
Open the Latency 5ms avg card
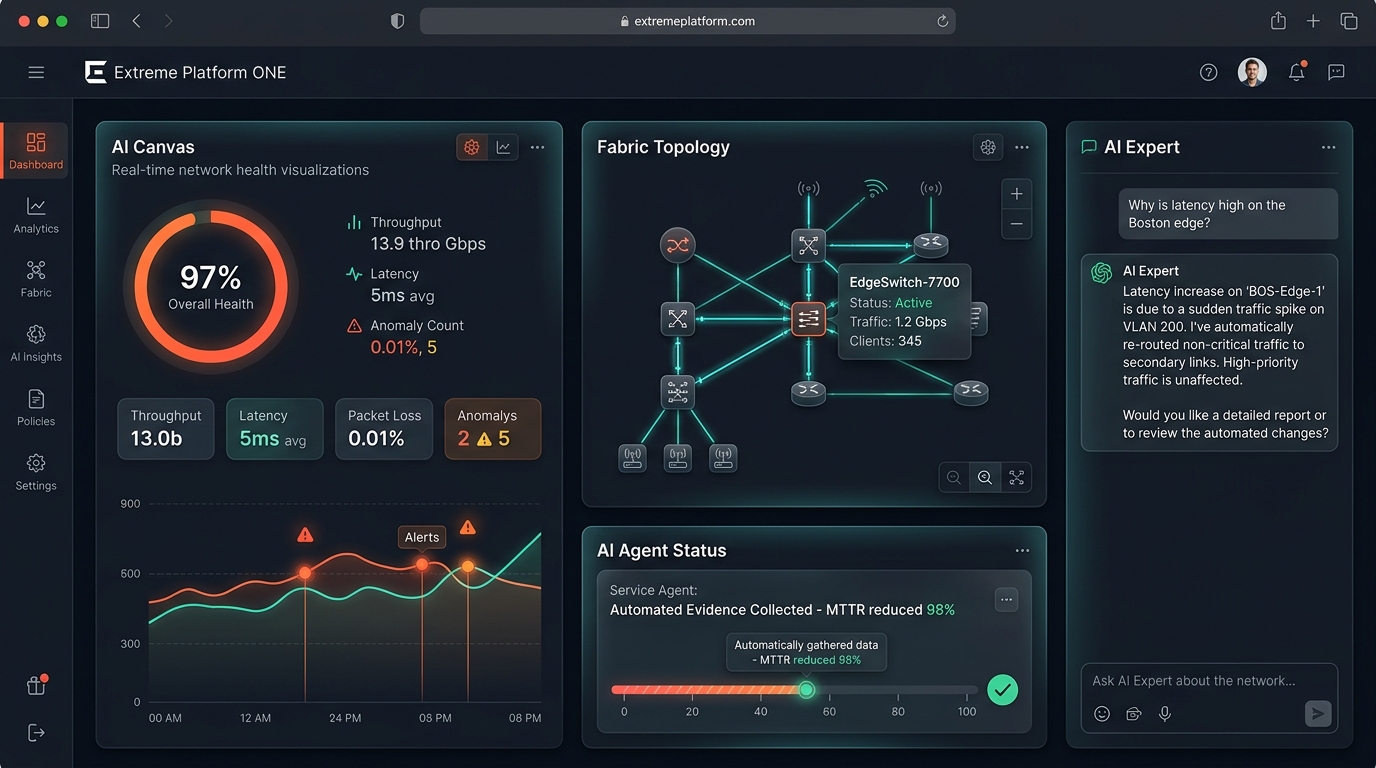point(275,429)
